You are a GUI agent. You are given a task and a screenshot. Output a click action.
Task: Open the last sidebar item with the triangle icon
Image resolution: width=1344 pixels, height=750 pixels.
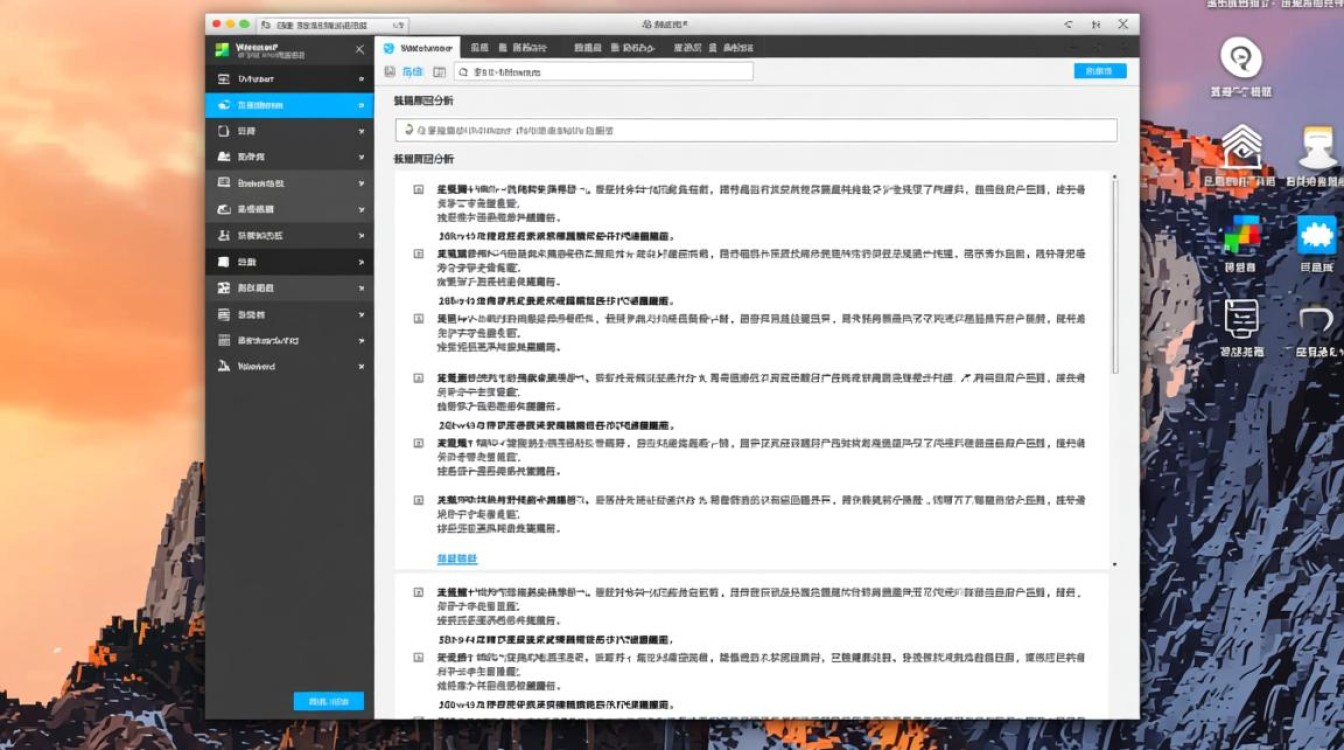click(289, 367)
